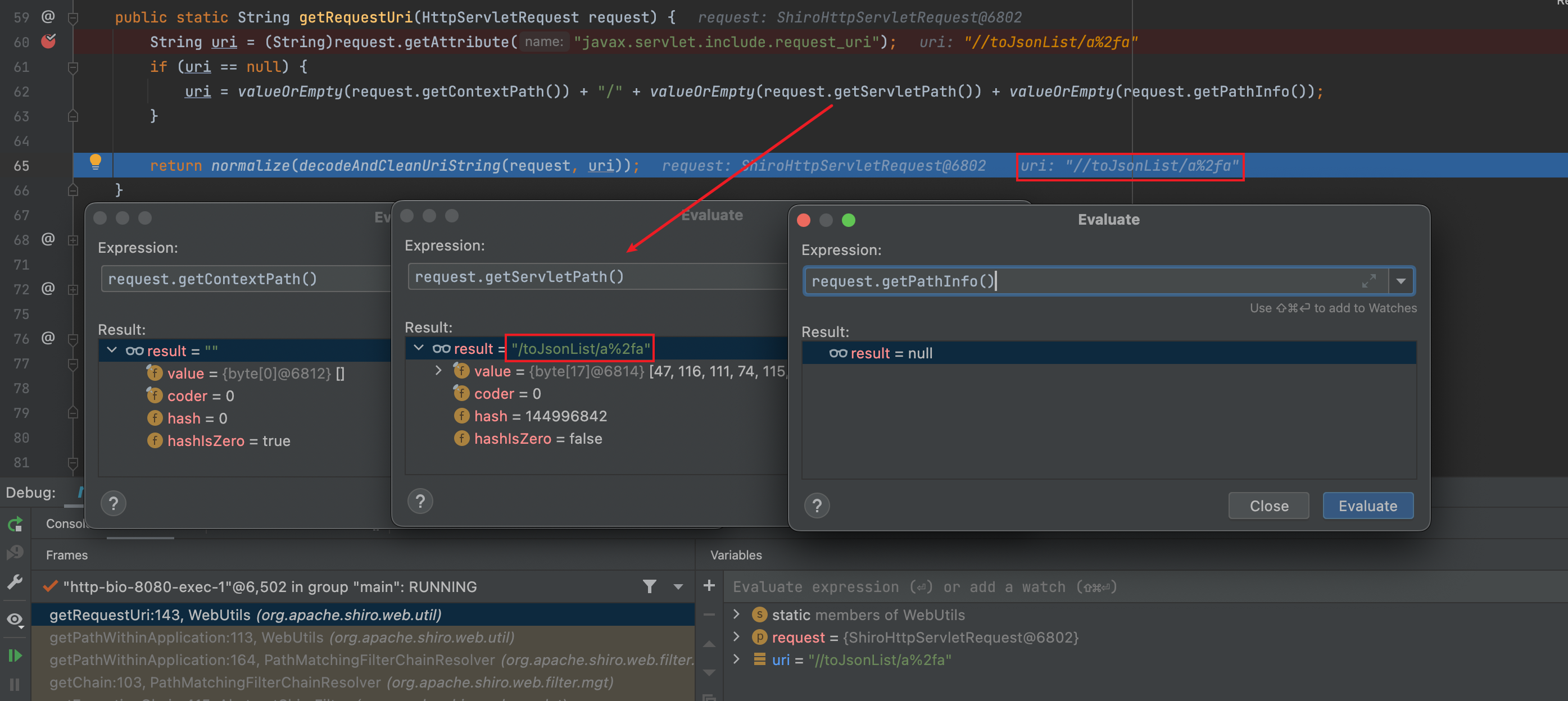Click the lightbulb intention icon on line 65

pyautogui.click(x=96, y=162)
